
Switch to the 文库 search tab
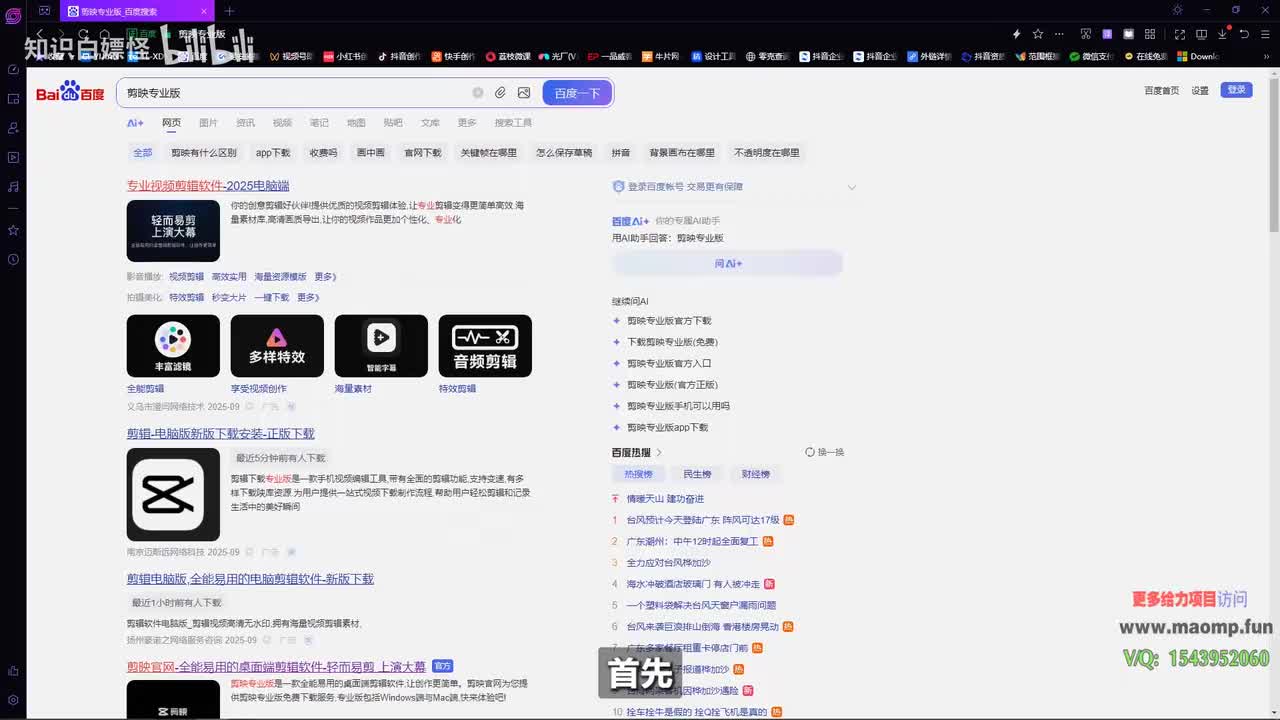pyautogui.click(x=430, y=123)
